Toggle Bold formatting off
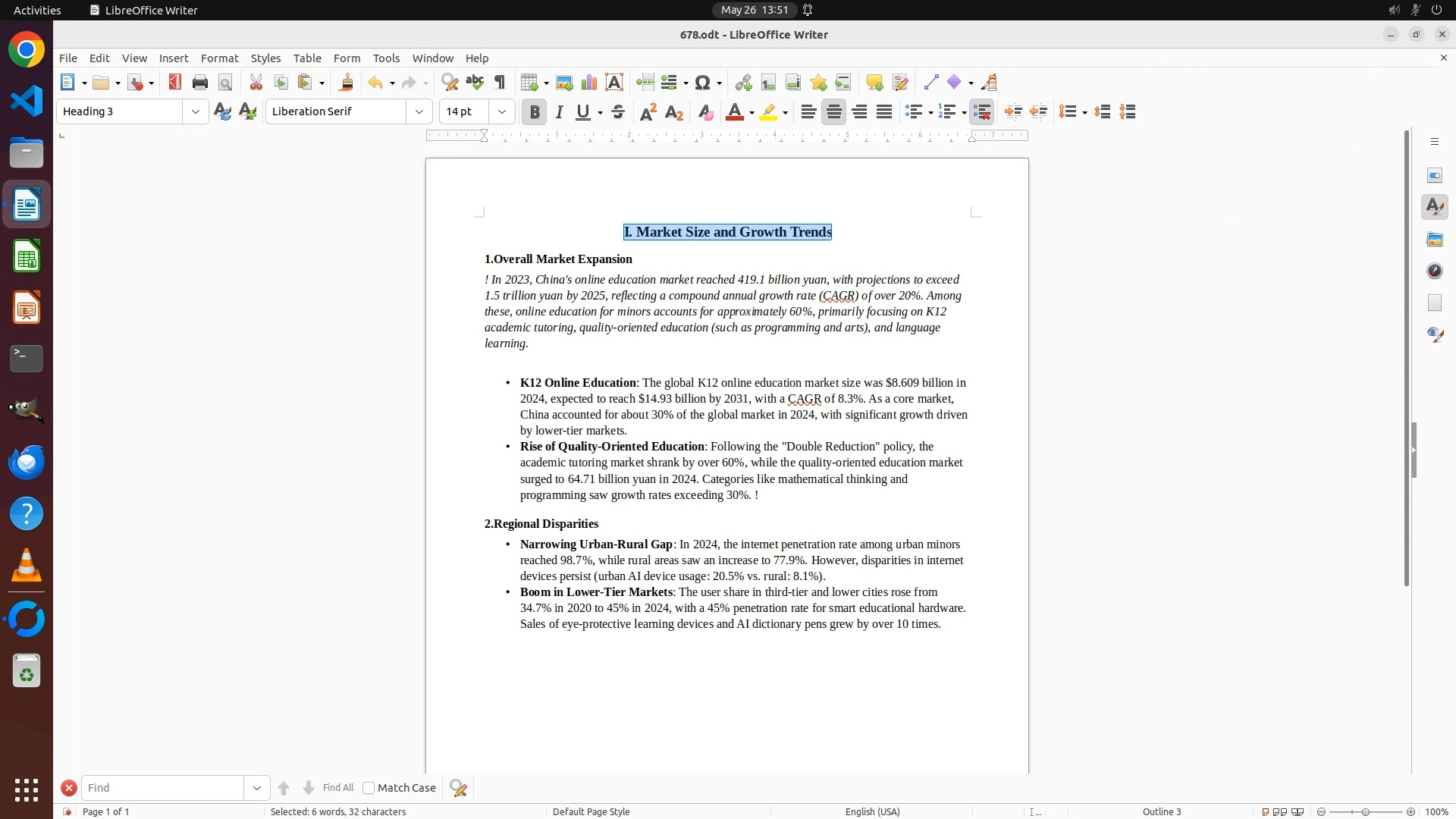This screenshot has width=1456, height=819. [535, 112]
